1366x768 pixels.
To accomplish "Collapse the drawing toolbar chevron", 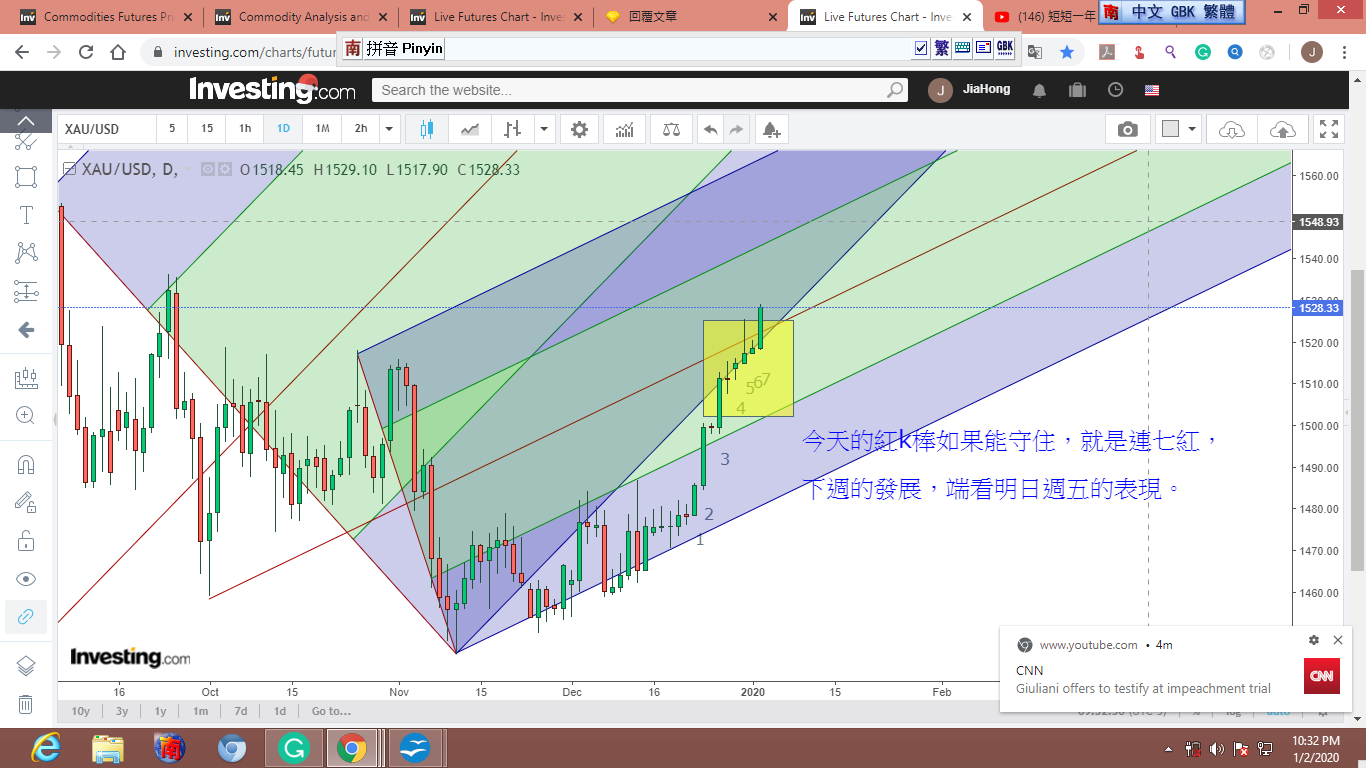I will [26, 121].
